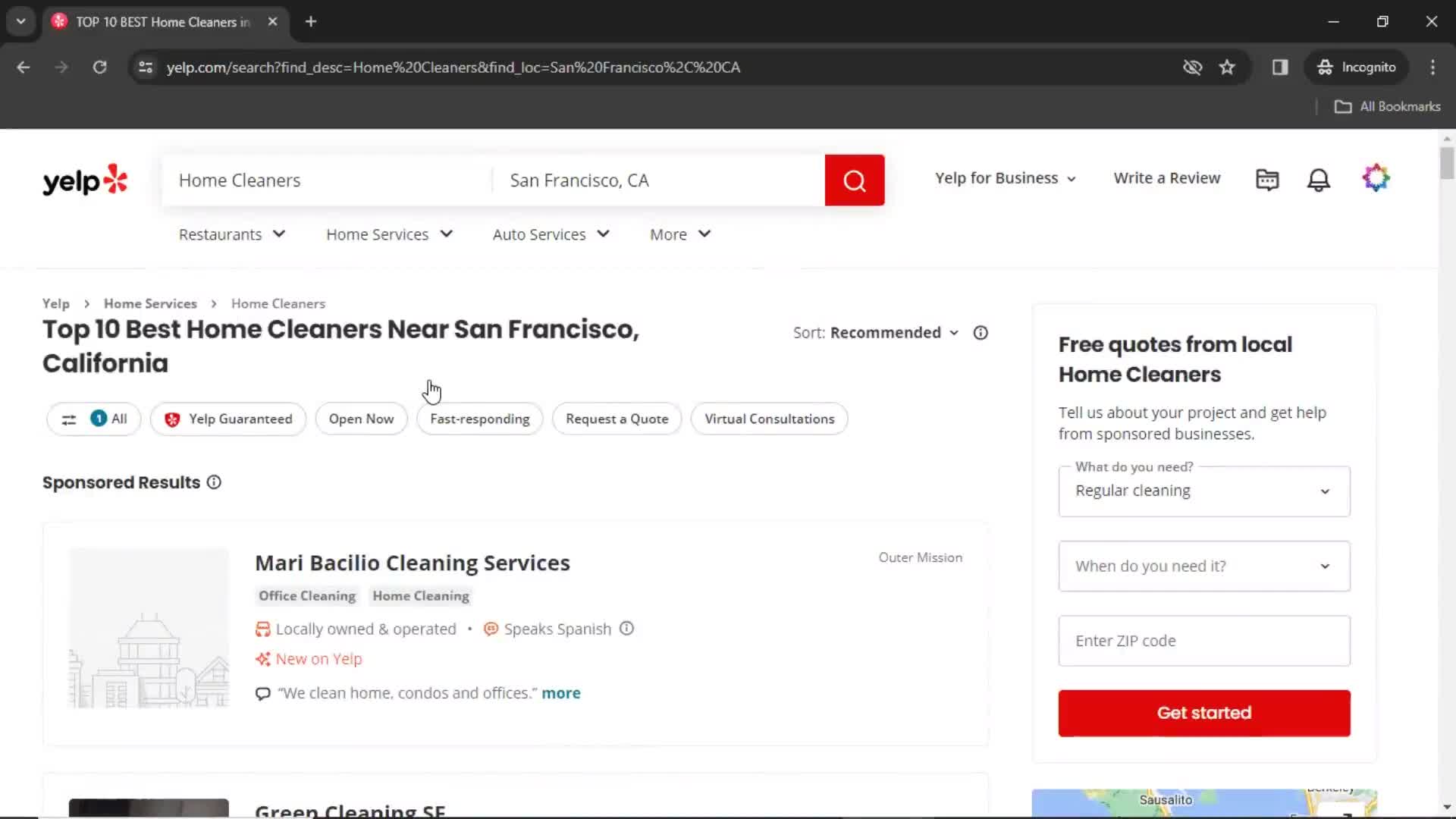Click the Request a Quote filter tab

616,419
